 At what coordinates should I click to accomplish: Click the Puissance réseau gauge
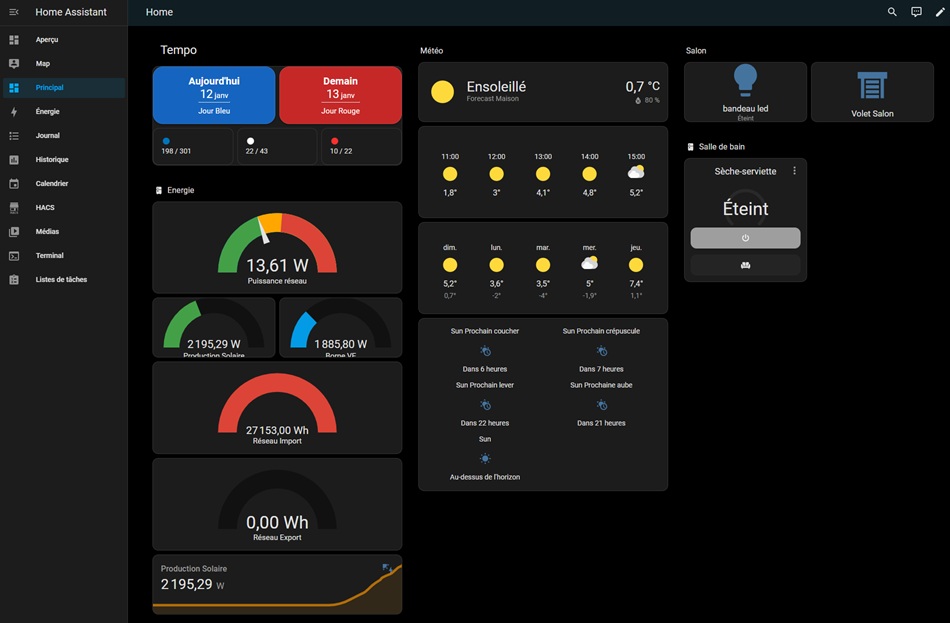tap(277, 247)
